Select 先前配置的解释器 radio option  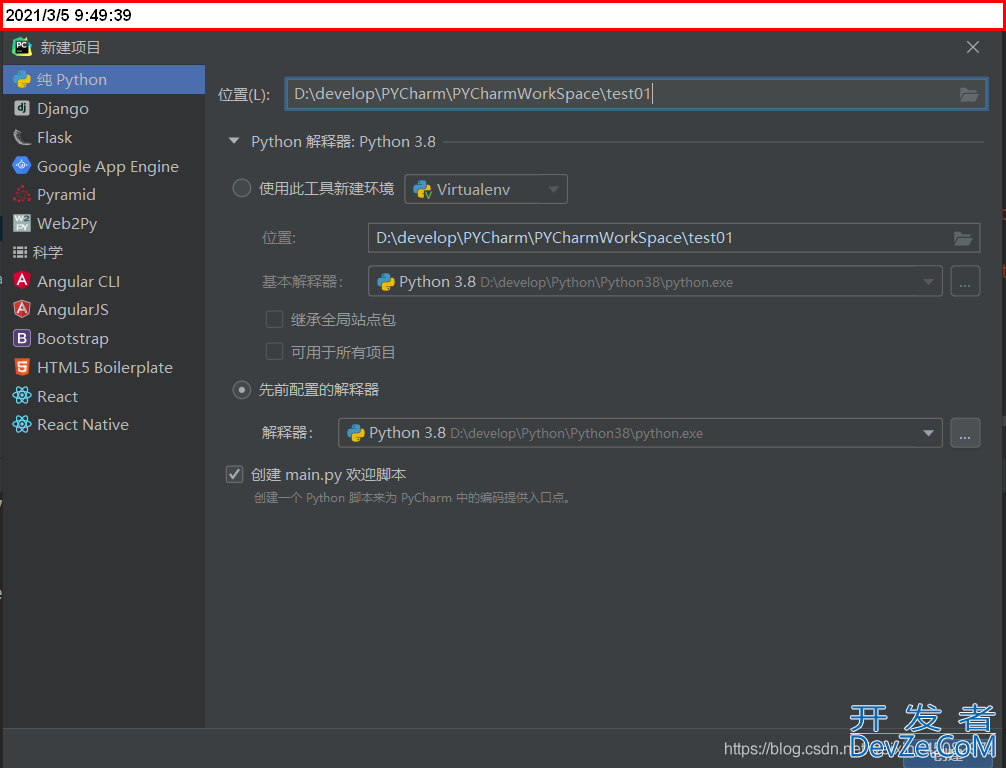[x=241, y=389]
